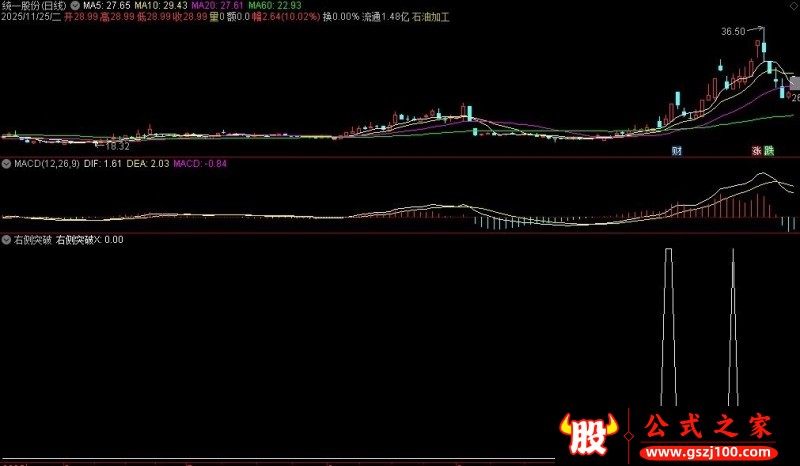
Task: Select the purple MA20: 27.61 label
Action: pos(217,6)
